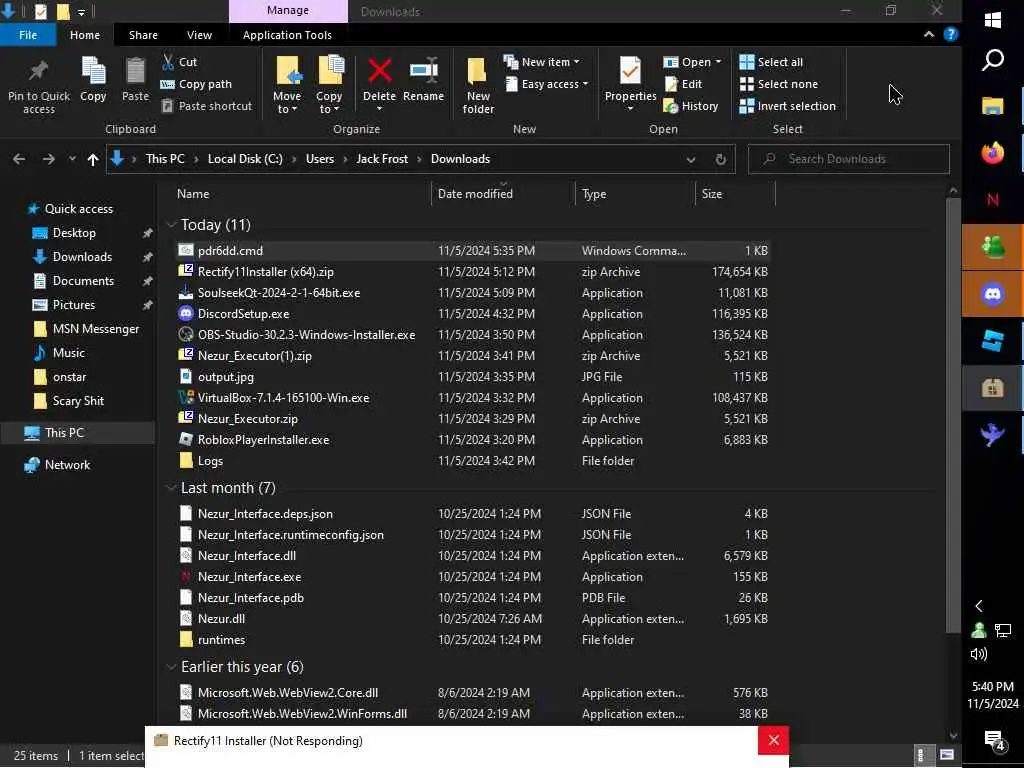Open the New item dropdown
The width and height of the screenshot is (1024, 768).
(541, 62)
